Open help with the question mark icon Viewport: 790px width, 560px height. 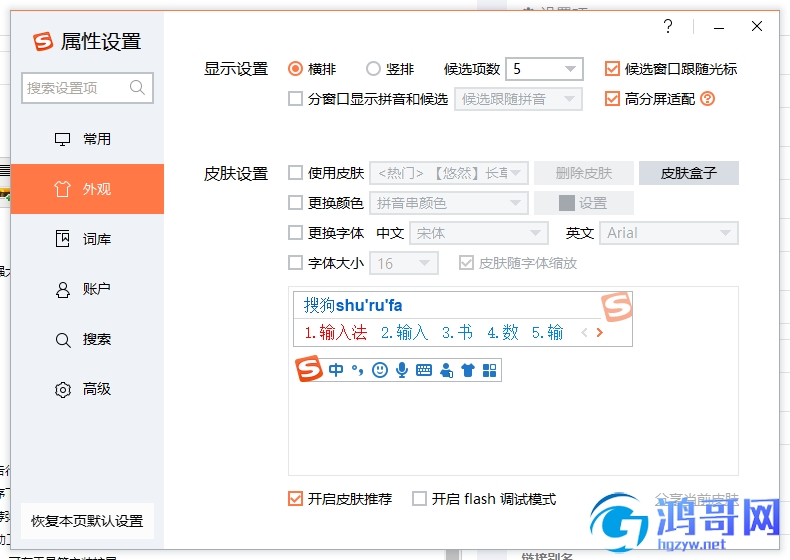(x=668, y=26)
